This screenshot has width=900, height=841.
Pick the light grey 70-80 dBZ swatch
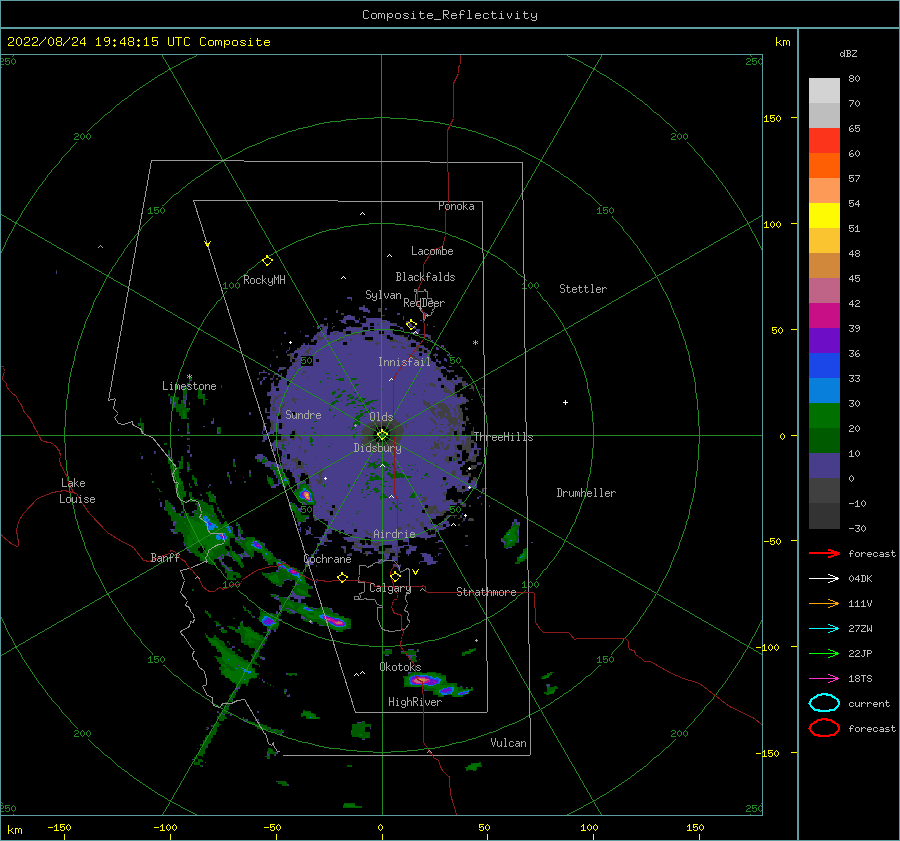point(824,90)
